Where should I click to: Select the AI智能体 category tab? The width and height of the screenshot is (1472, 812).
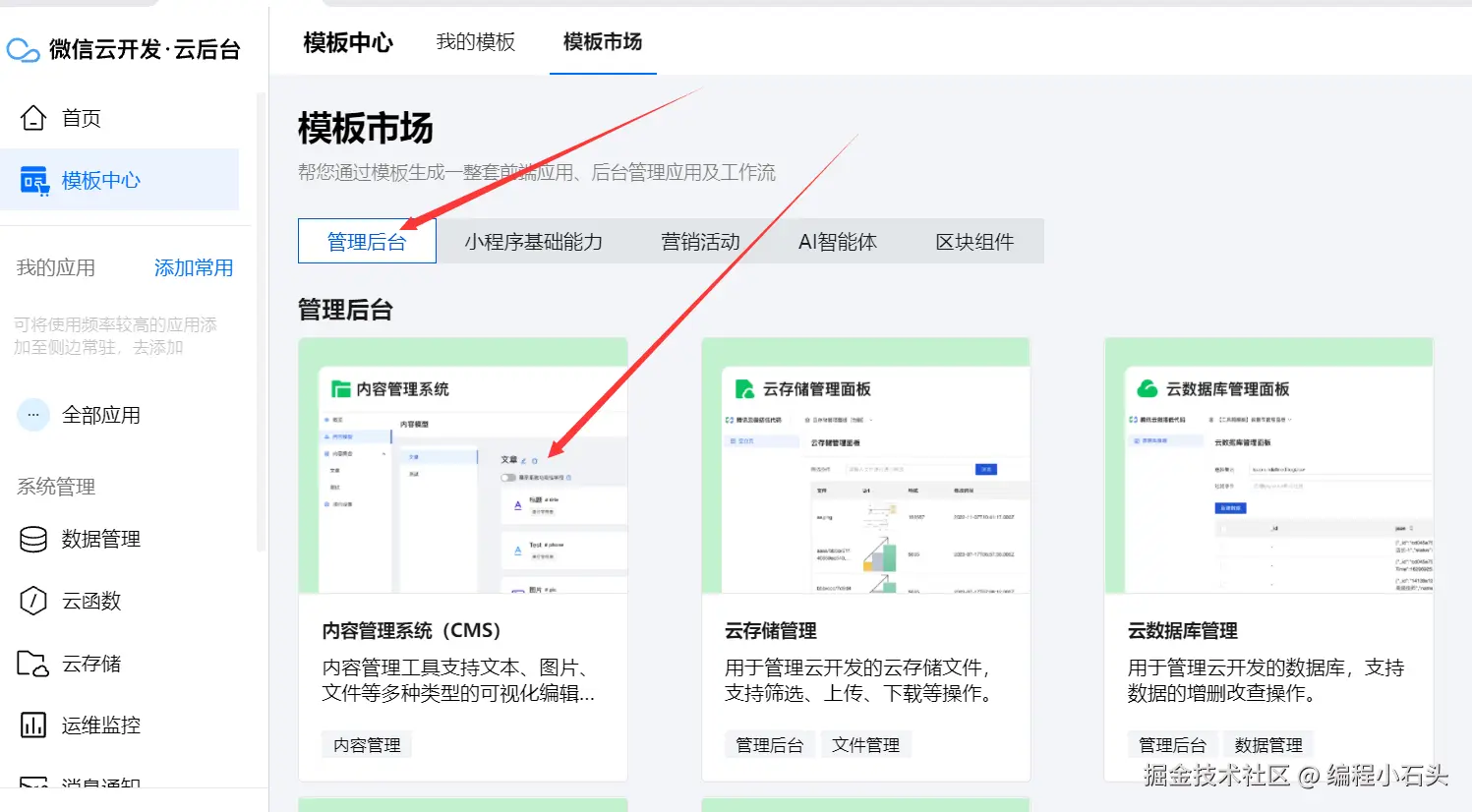838,242
